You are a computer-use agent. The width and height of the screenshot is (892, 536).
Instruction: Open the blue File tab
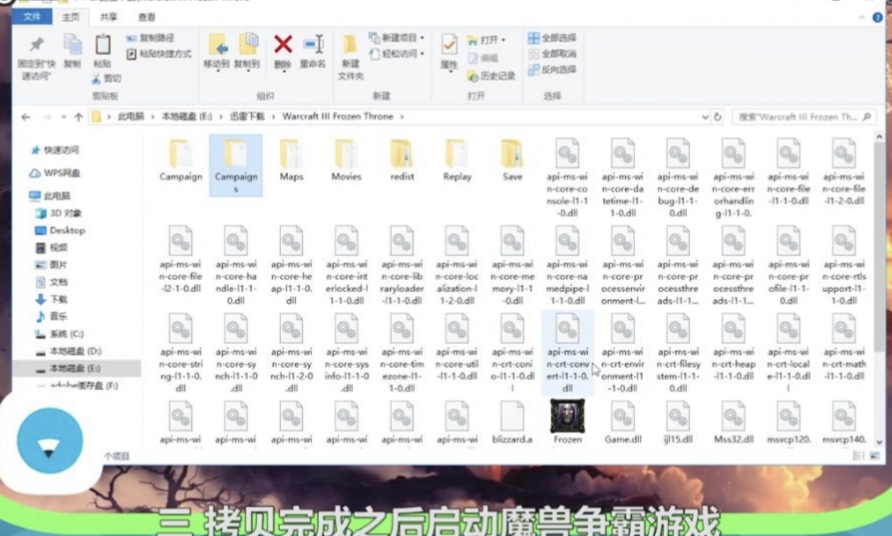tap(32, 17)
